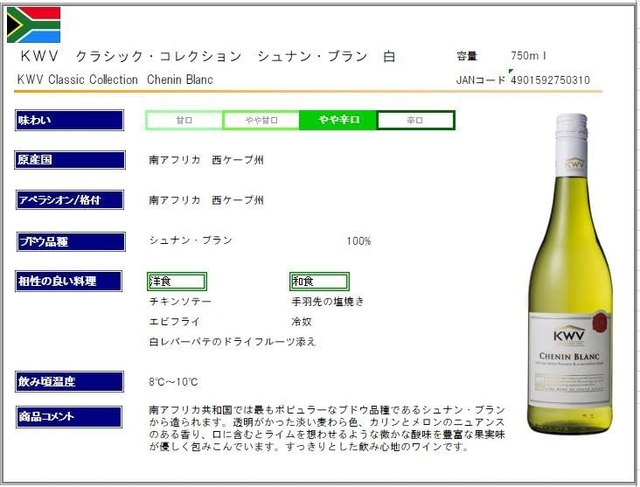Click the 容量 label

pos(467,56)
